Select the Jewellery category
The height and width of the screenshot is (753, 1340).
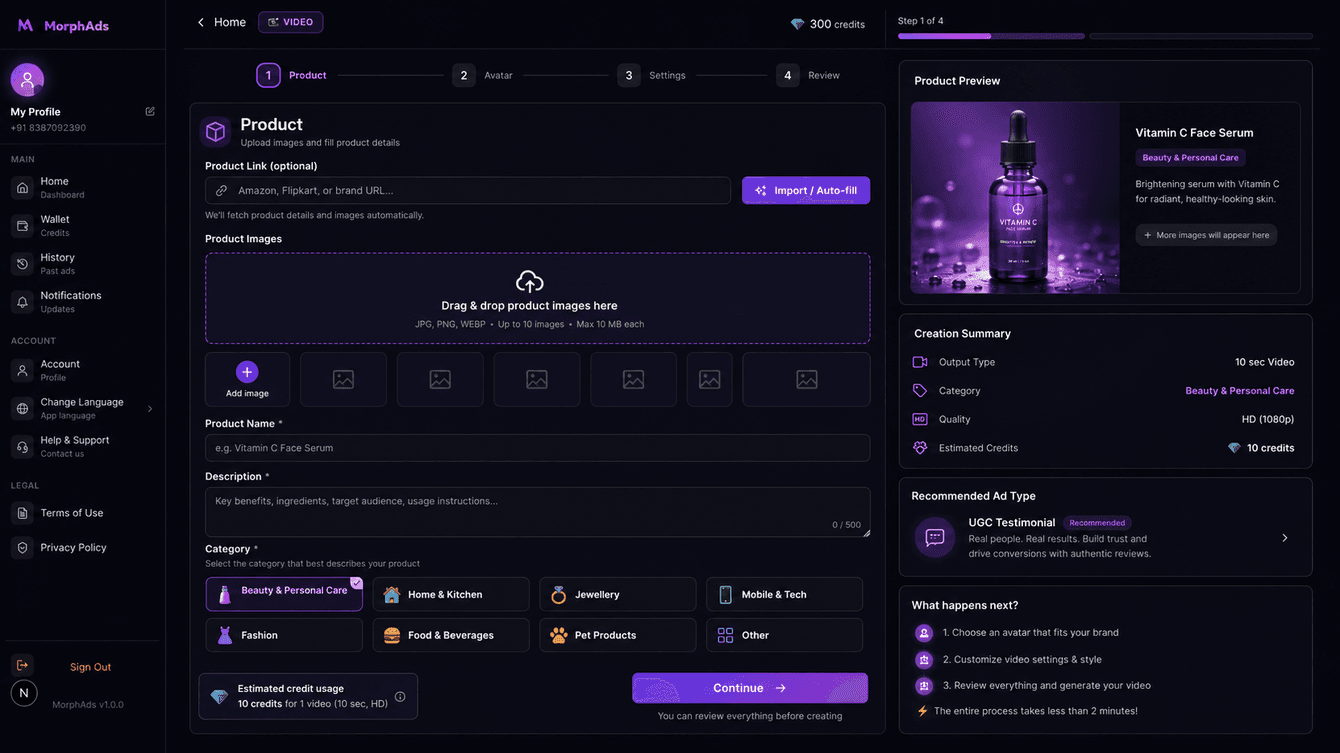tap(618, 594)
